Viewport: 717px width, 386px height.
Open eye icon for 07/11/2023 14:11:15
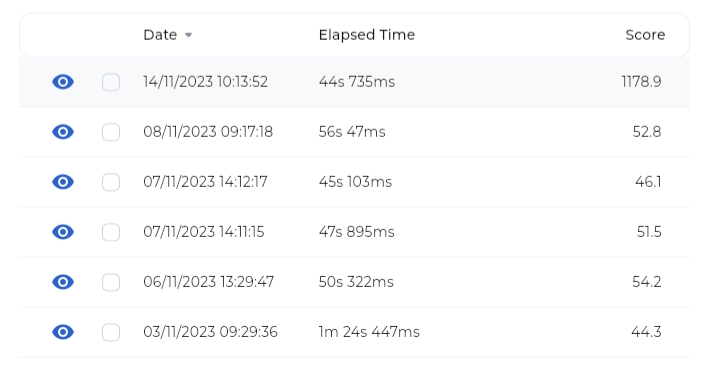pos(63,232)
